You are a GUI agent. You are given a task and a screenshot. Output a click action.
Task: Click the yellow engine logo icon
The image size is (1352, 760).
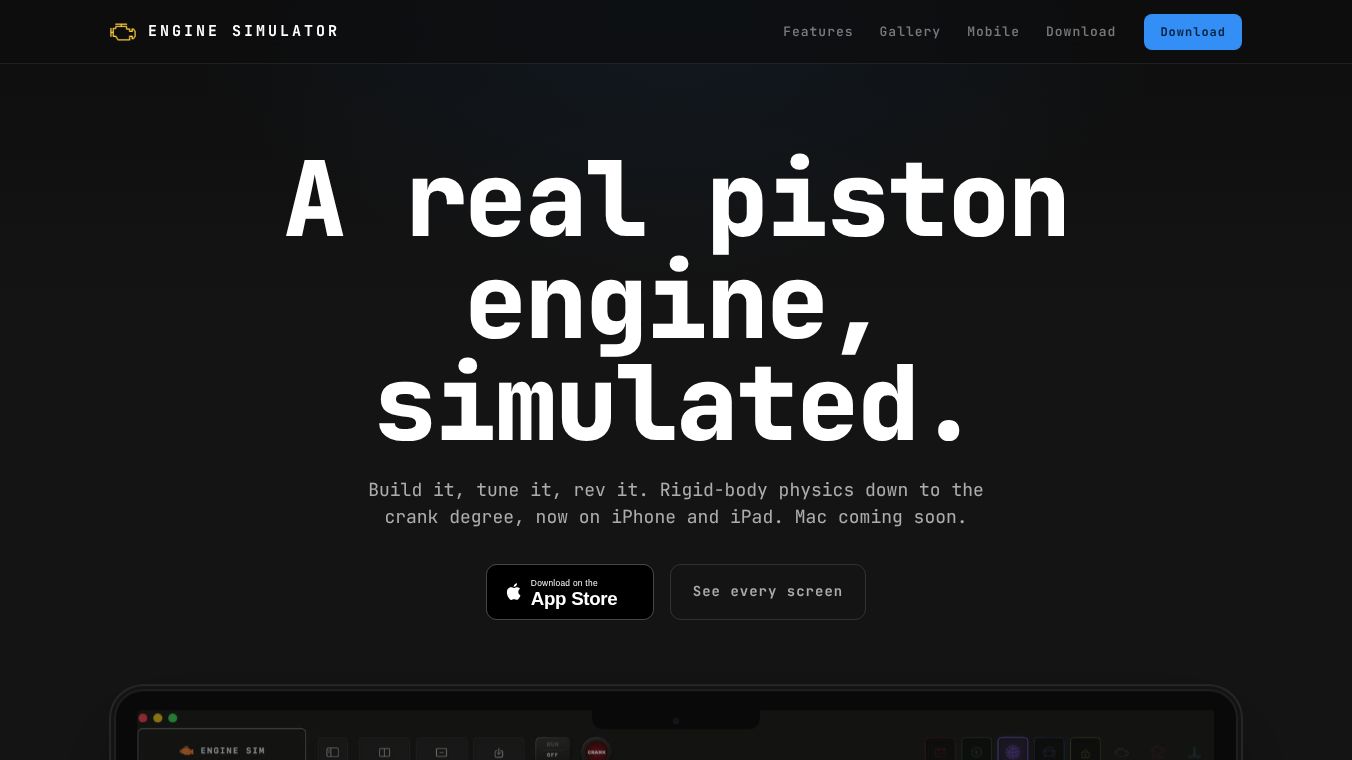pos(123,32)
